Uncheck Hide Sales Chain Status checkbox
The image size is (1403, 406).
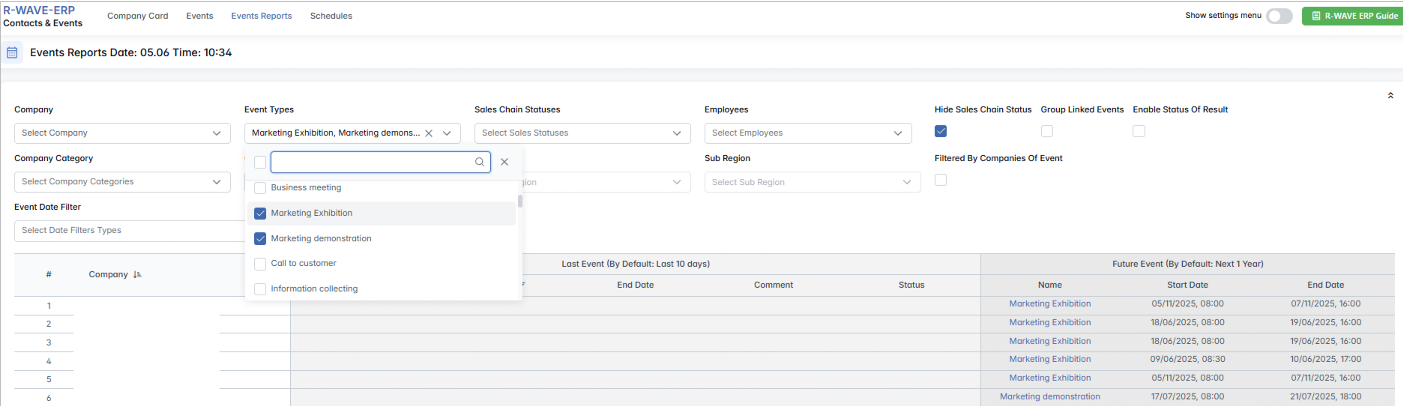point(941,131)
